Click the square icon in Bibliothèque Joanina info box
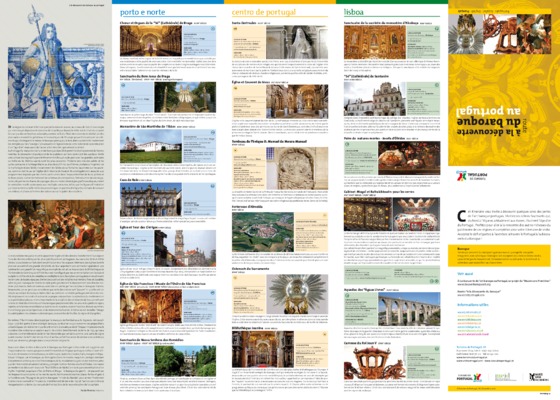560x400 pixels. coord(325,335)
